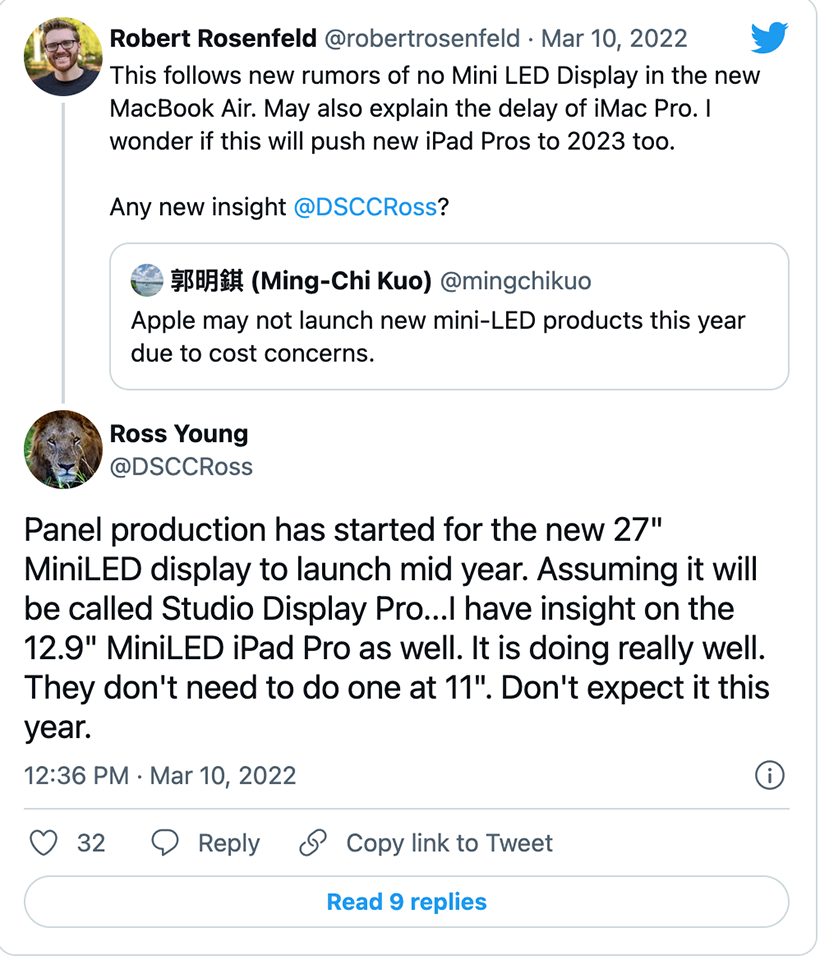The height and width of the screenshot is (960, 820).
Task: Open the info circle icon
Action: [x=769, y=775]
